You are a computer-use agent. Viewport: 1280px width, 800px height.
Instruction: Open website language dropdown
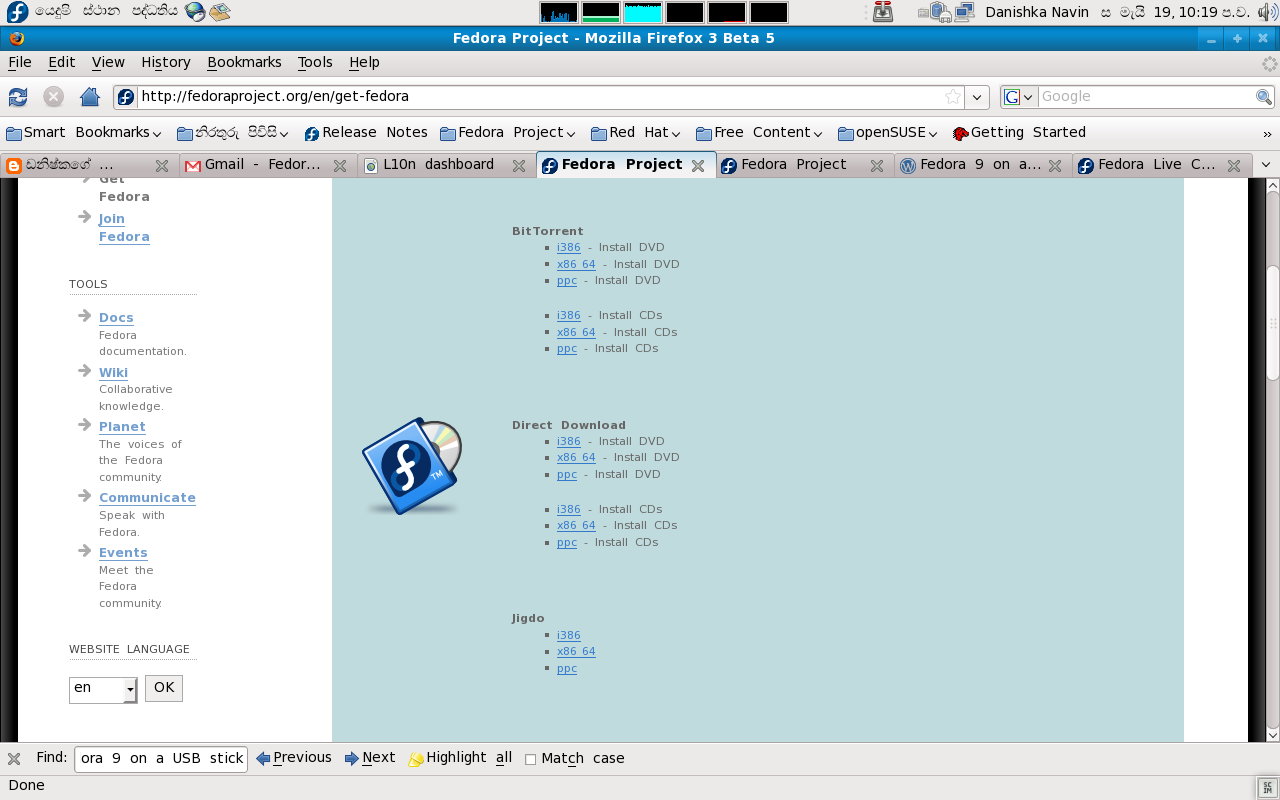[103, 689]
